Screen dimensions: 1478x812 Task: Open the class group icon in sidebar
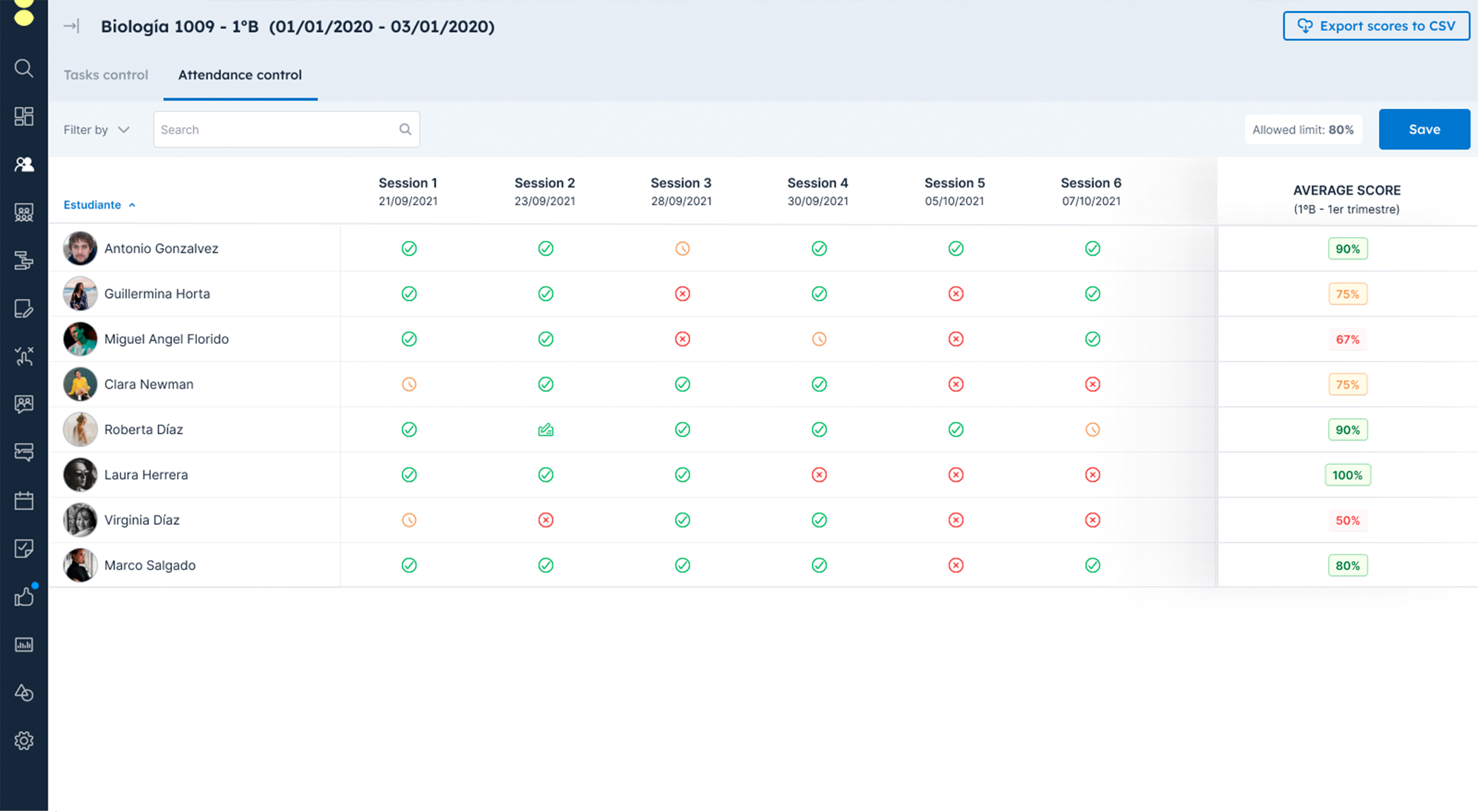(x=23, y=213)
